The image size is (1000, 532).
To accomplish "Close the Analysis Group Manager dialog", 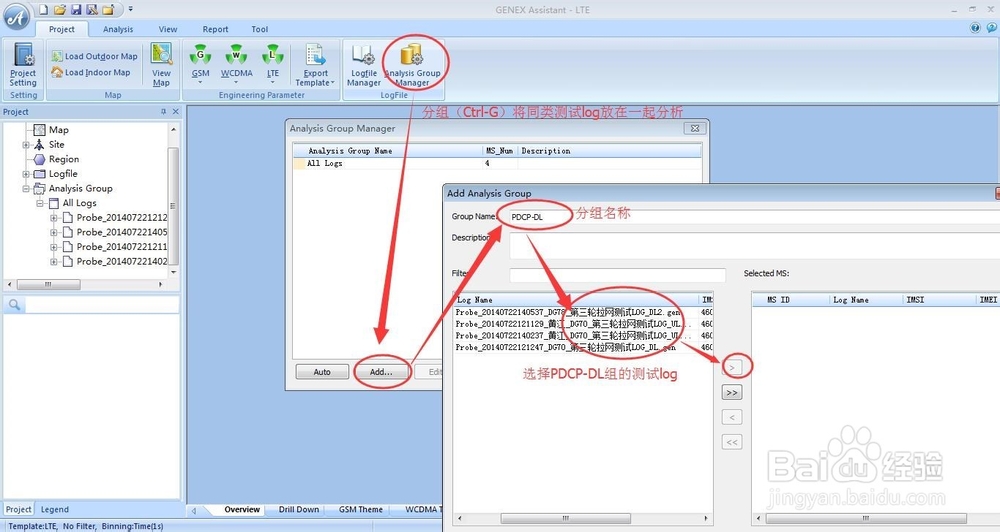I will pos(695,128).
